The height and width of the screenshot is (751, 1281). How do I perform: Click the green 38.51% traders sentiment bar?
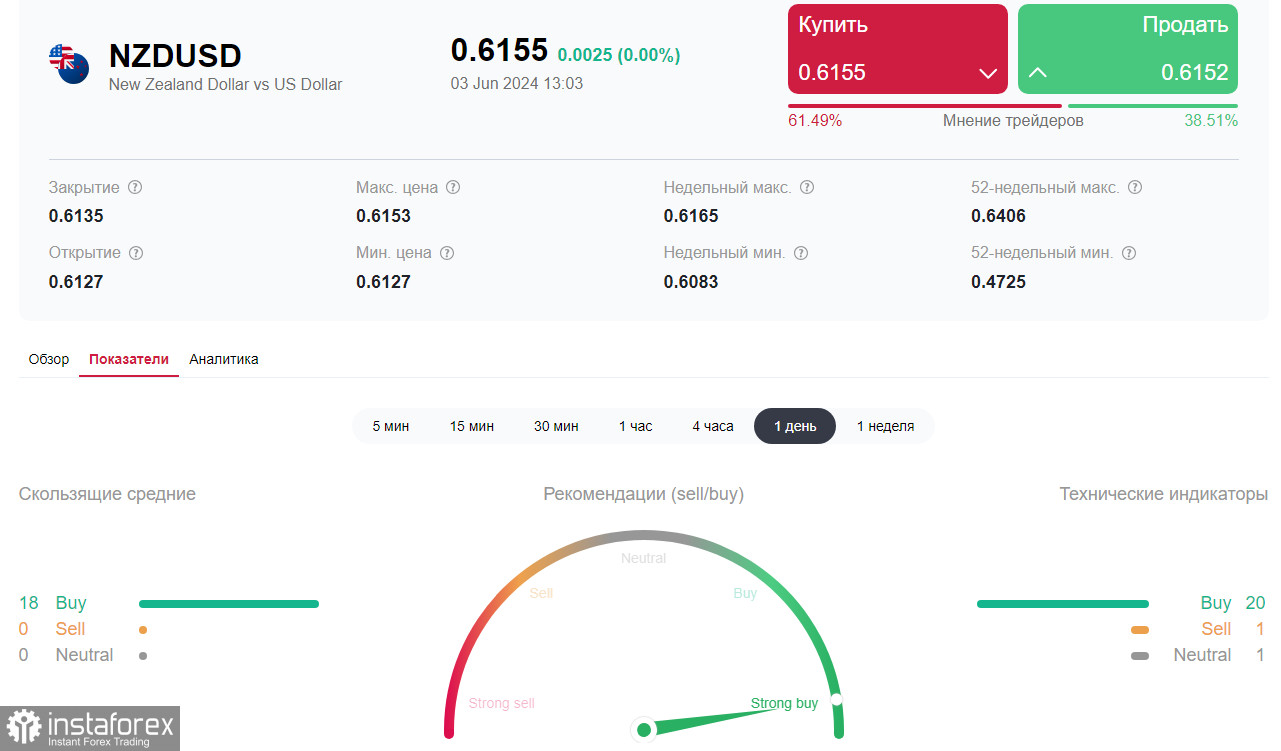pos(1153,105)
